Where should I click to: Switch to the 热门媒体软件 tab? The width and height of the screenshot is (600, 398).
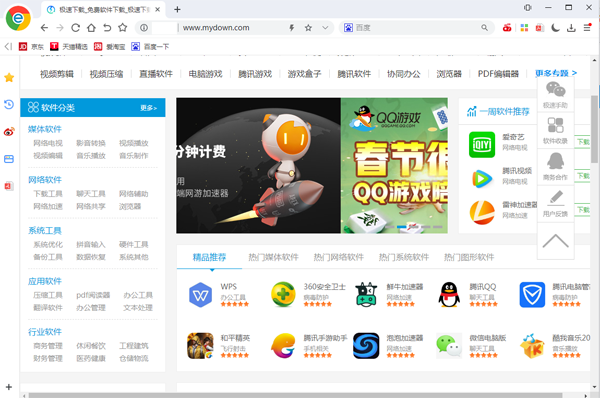pyautogui.click(x=273, y=257)
